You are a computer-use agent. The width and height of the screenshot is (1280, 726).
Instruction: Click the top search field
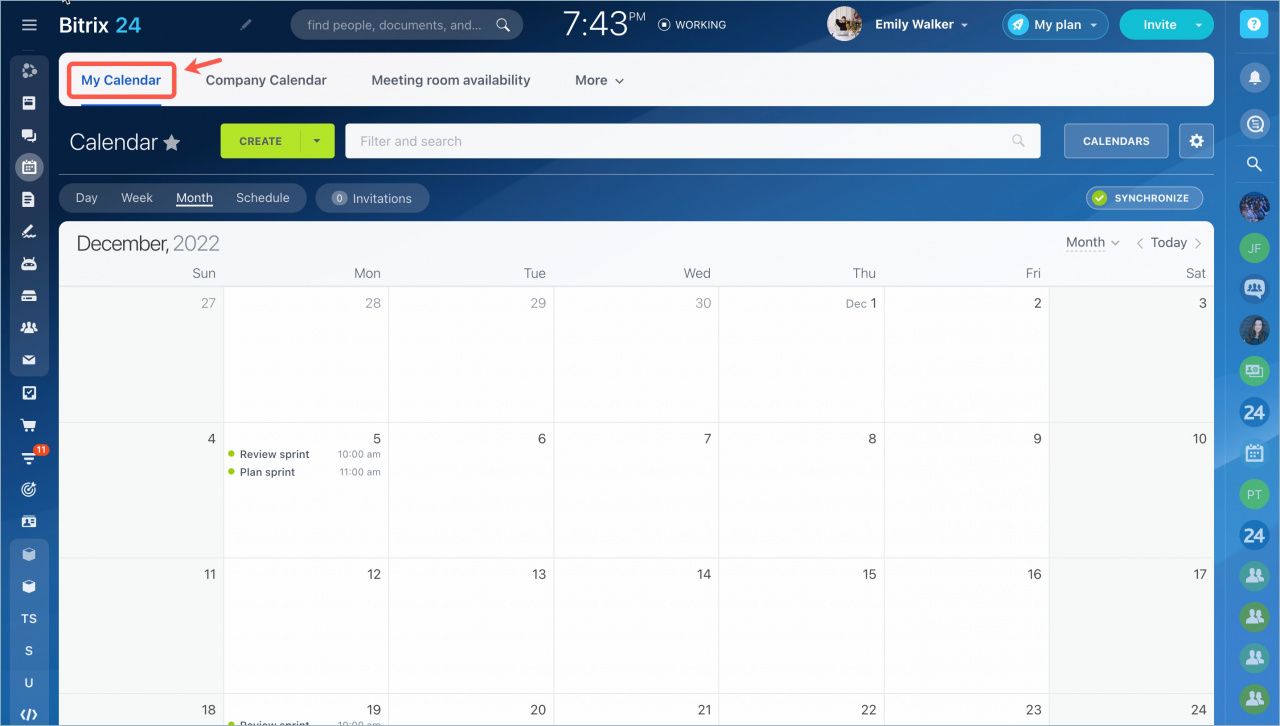[x=406, y=25]
